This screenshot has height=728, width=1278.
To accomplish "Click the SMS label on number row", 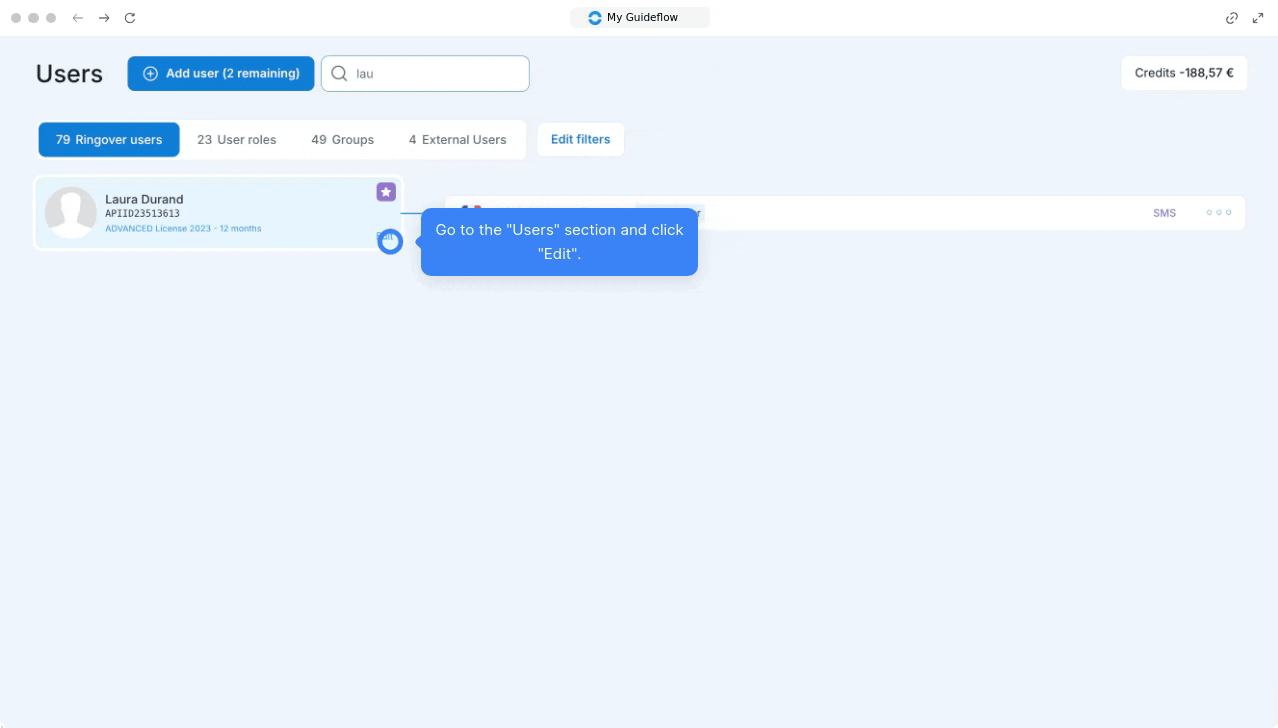I will [x=1164, y=213].
